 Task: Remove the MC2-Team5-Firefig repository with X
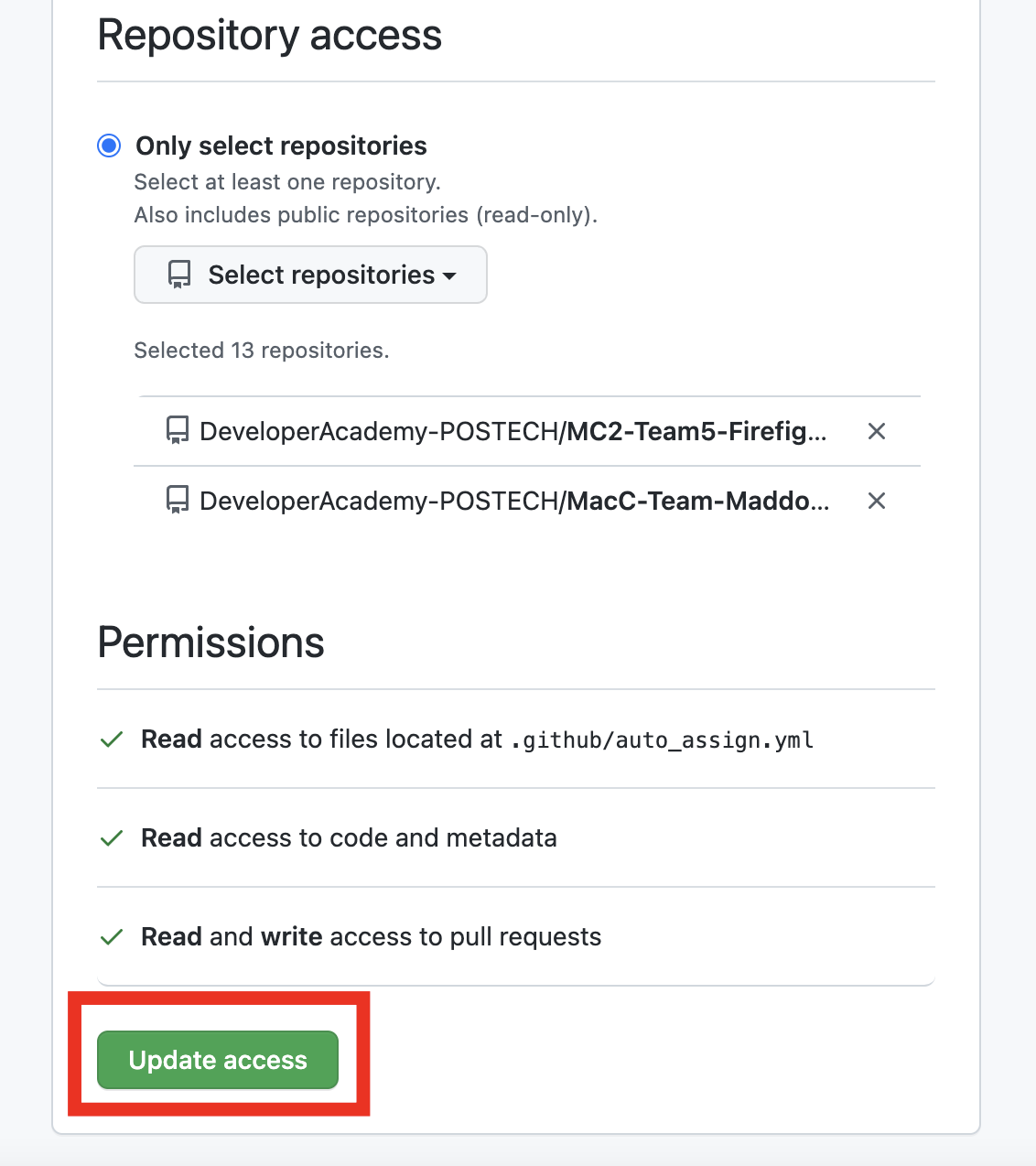(876, 431)
